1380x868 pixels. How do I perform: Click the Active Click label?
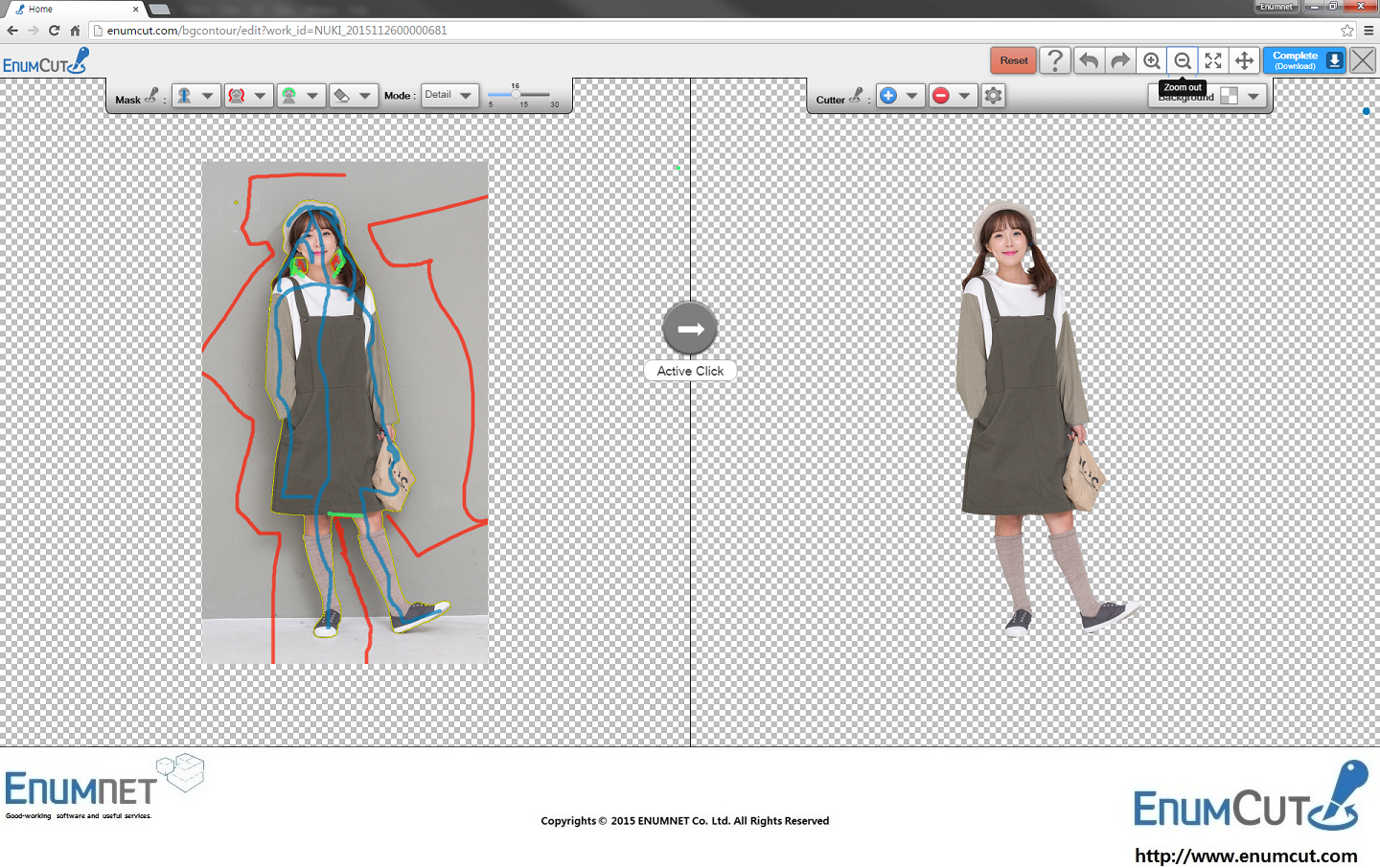690,371
